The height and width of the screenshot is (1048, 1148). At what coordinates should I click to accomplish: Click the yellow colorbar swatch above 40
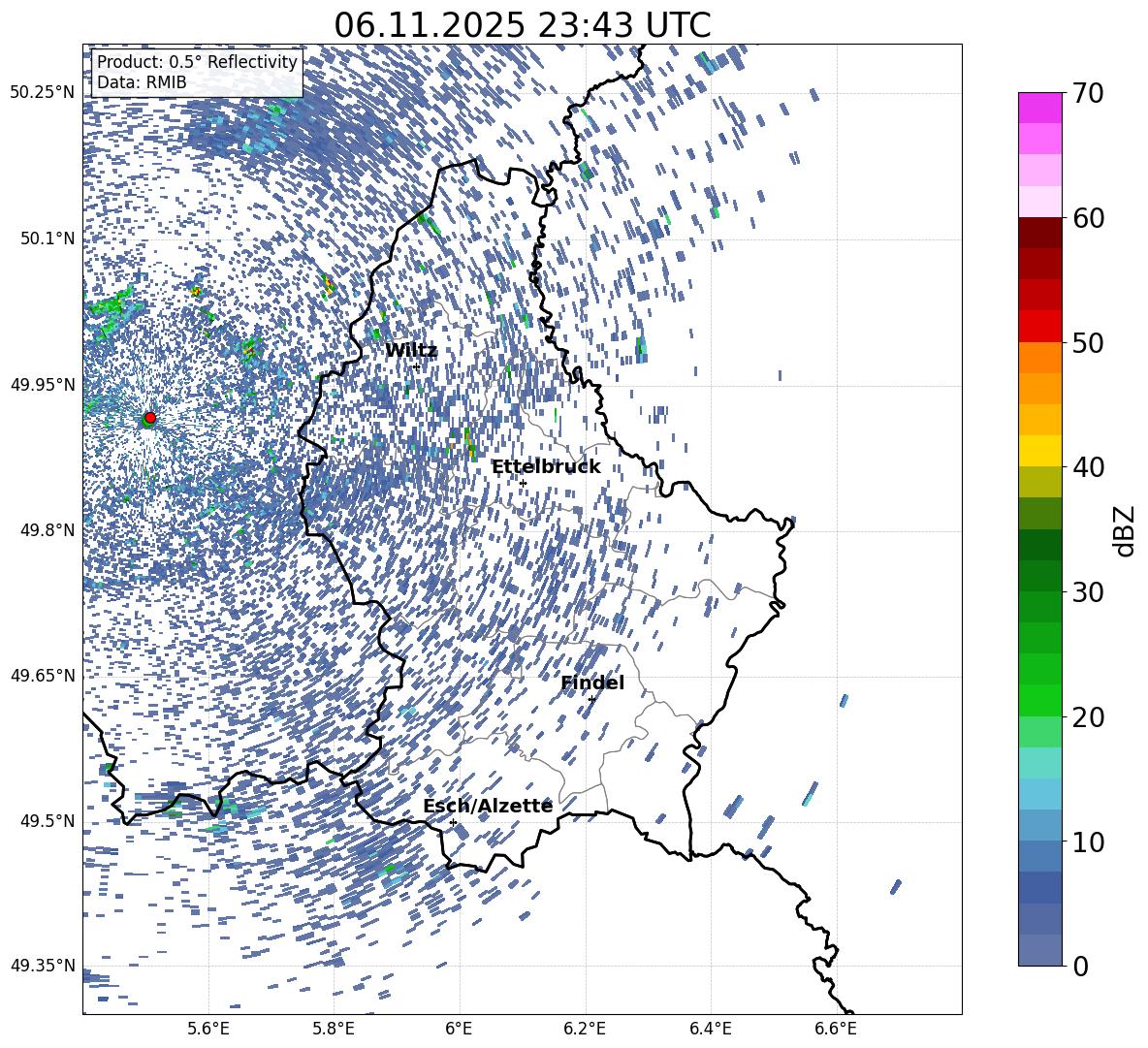click(x=1039, y=452)
